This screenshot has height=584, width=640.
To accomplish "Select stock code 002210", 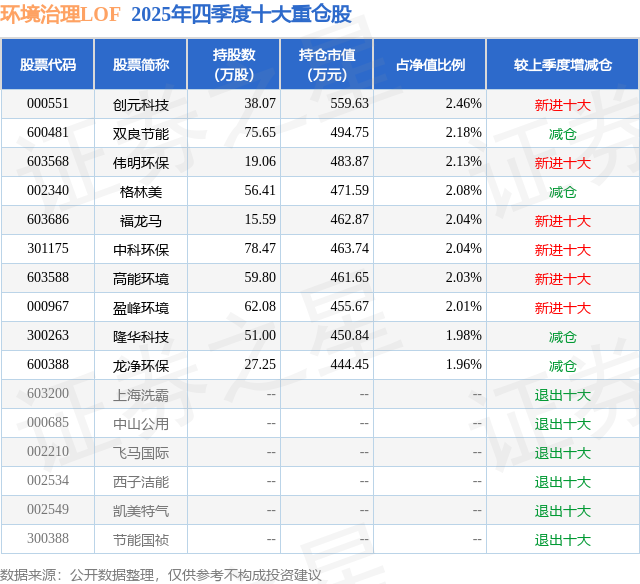I will [48, 451].
